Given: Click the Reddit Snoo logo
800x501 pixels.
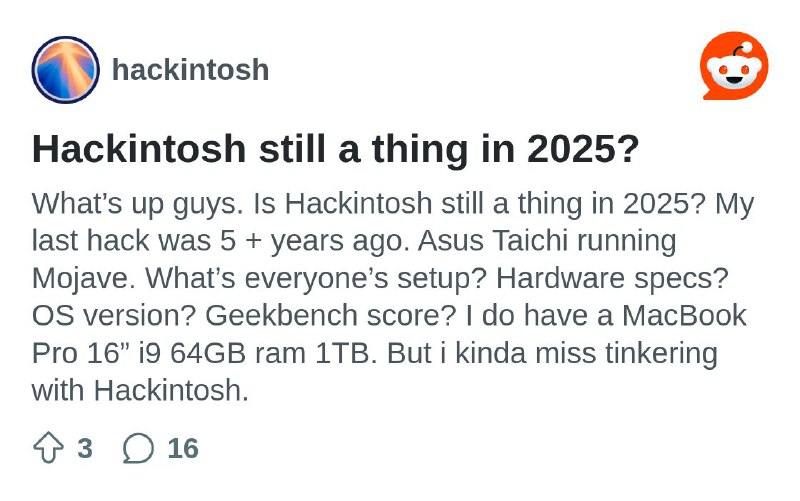Looking at the screenshot, I should (734, 66).
